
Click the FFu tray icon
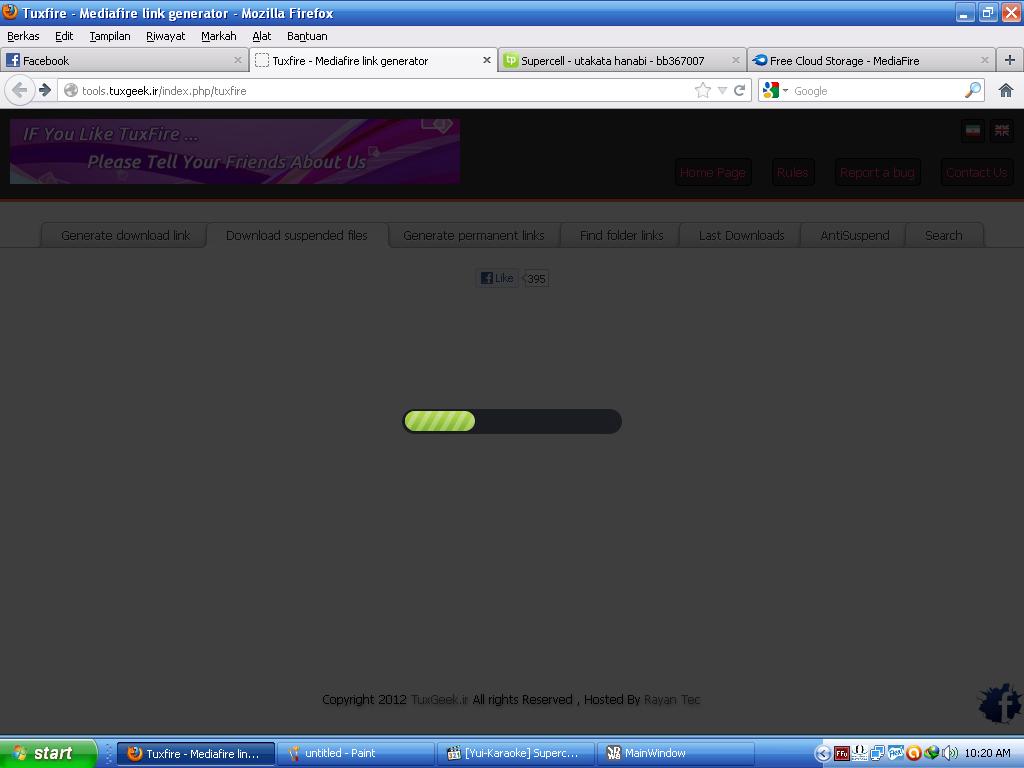click(x=842, y=754)
